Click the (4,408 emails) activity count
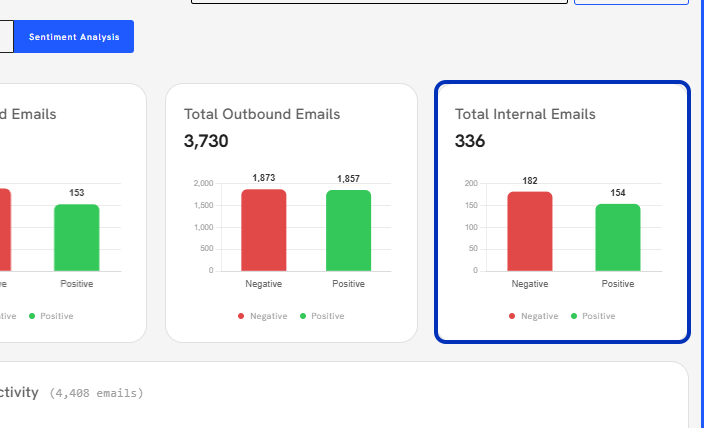The height and width of the screenshot is (428, 704). [x=96, y=393]
